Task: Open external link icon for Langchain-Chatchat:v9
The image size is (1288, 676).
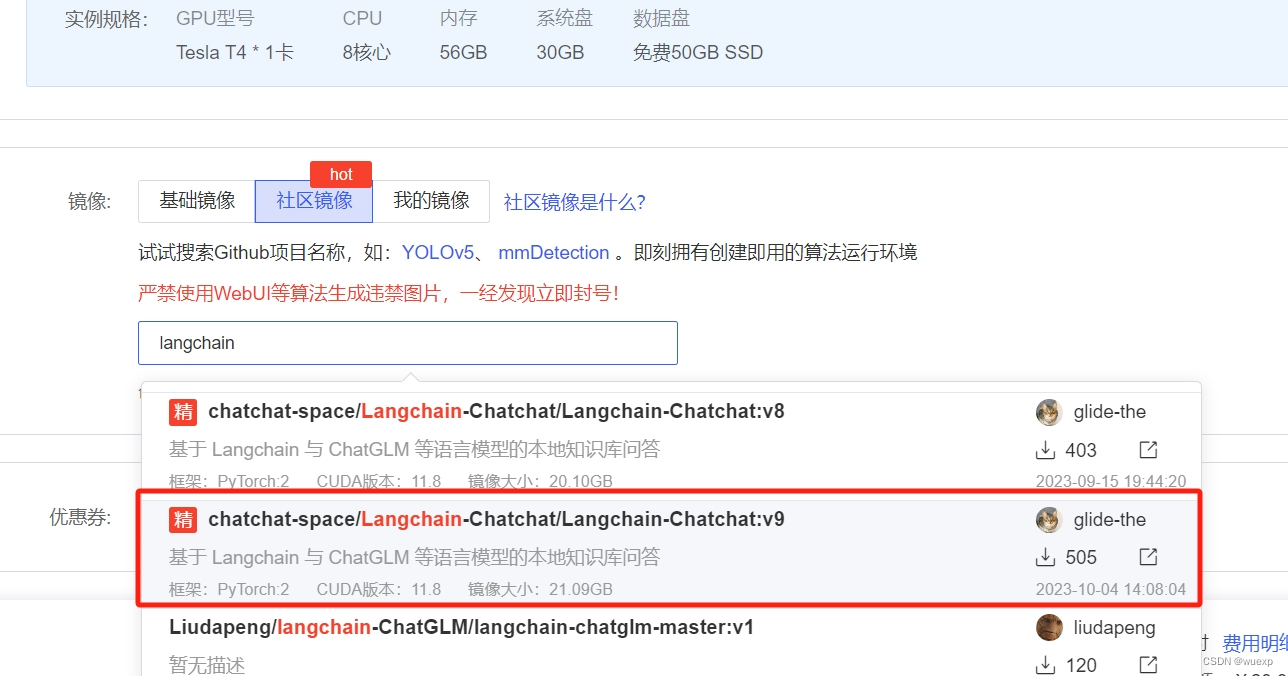Action: point(1147,557)
